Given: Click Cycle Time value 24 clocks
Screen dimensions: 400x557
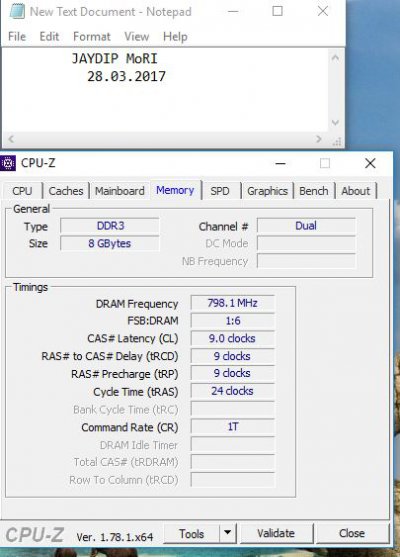Looking at the screenshot, I should (x=233, y=391).
